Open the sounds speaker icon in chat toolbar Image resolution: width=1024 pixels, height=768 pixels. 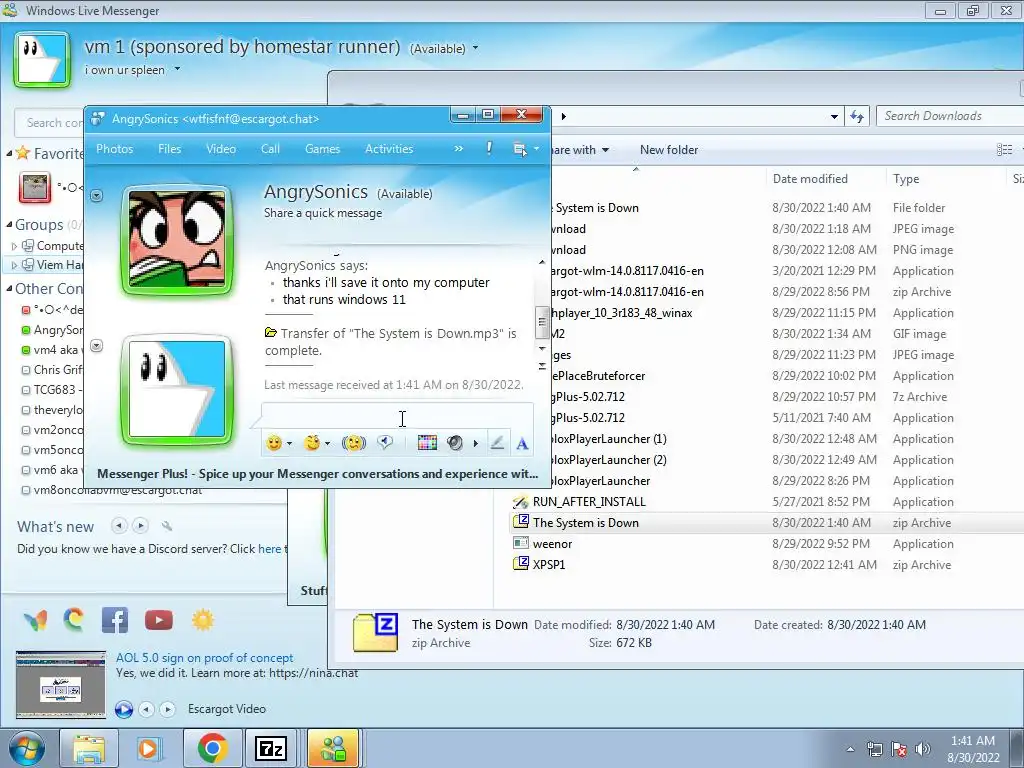455,443
